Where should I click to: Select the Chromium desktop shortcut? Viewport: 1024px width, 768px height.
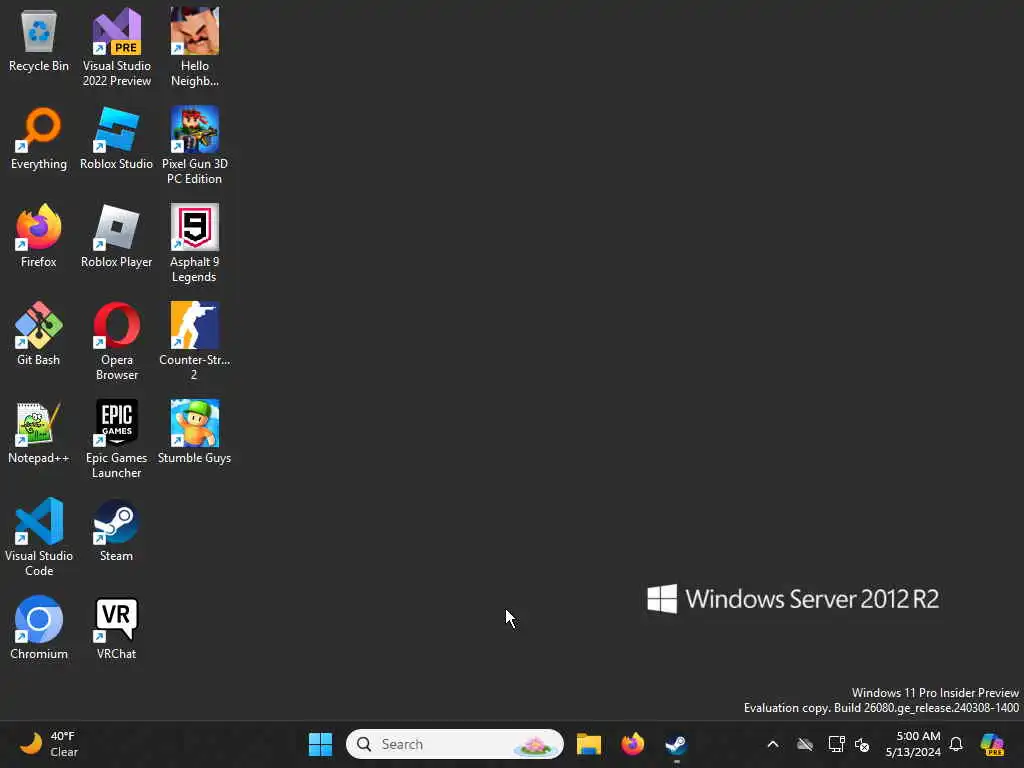point(39,628)
